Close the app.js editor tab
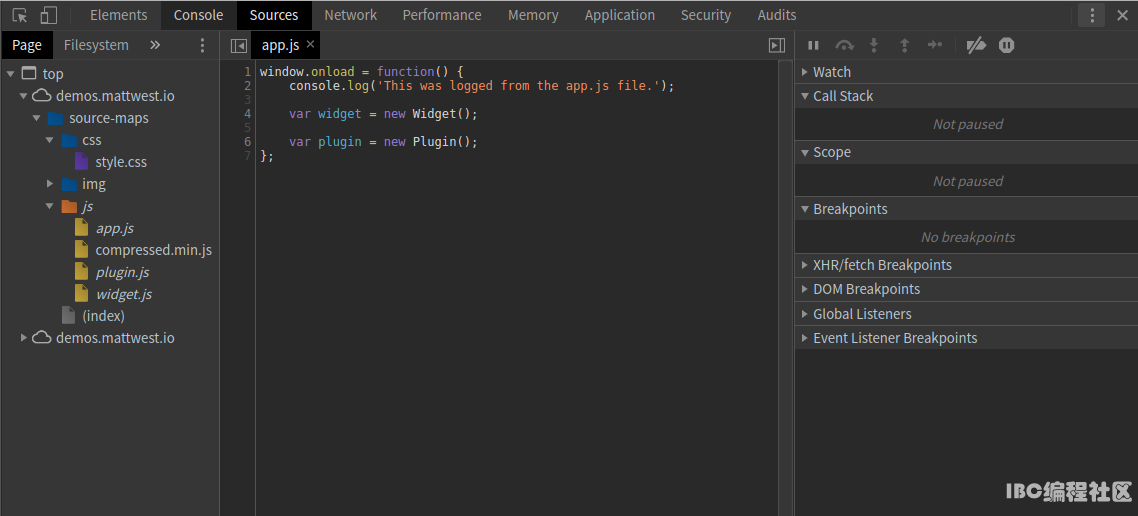This screenshot has height=516, width=1138. [x=310, y=45]
